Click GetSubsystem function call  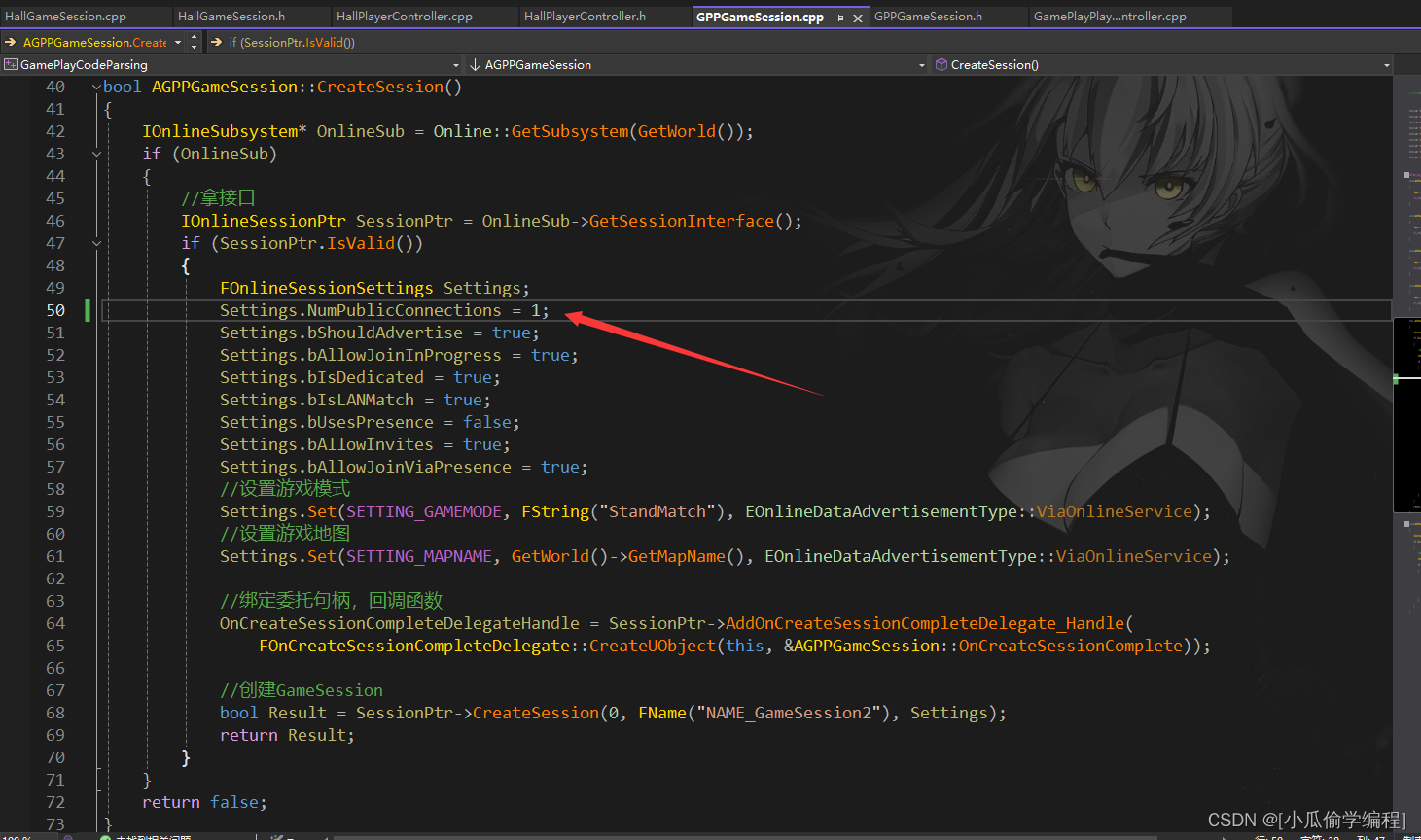(x=570, y=131)
